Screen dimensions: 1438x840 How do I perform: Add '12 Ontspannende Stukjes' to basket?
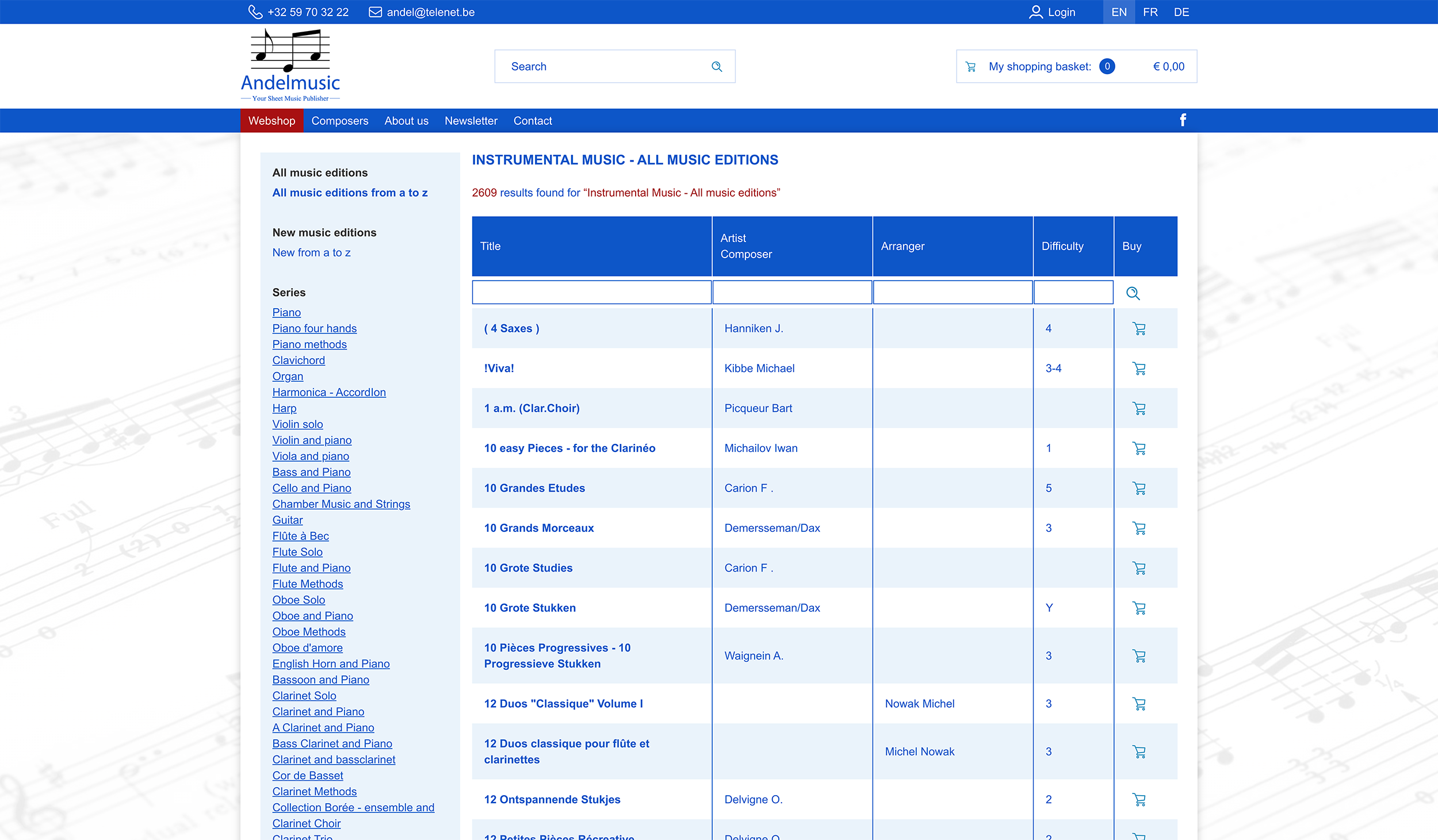tap(1139, 800)
